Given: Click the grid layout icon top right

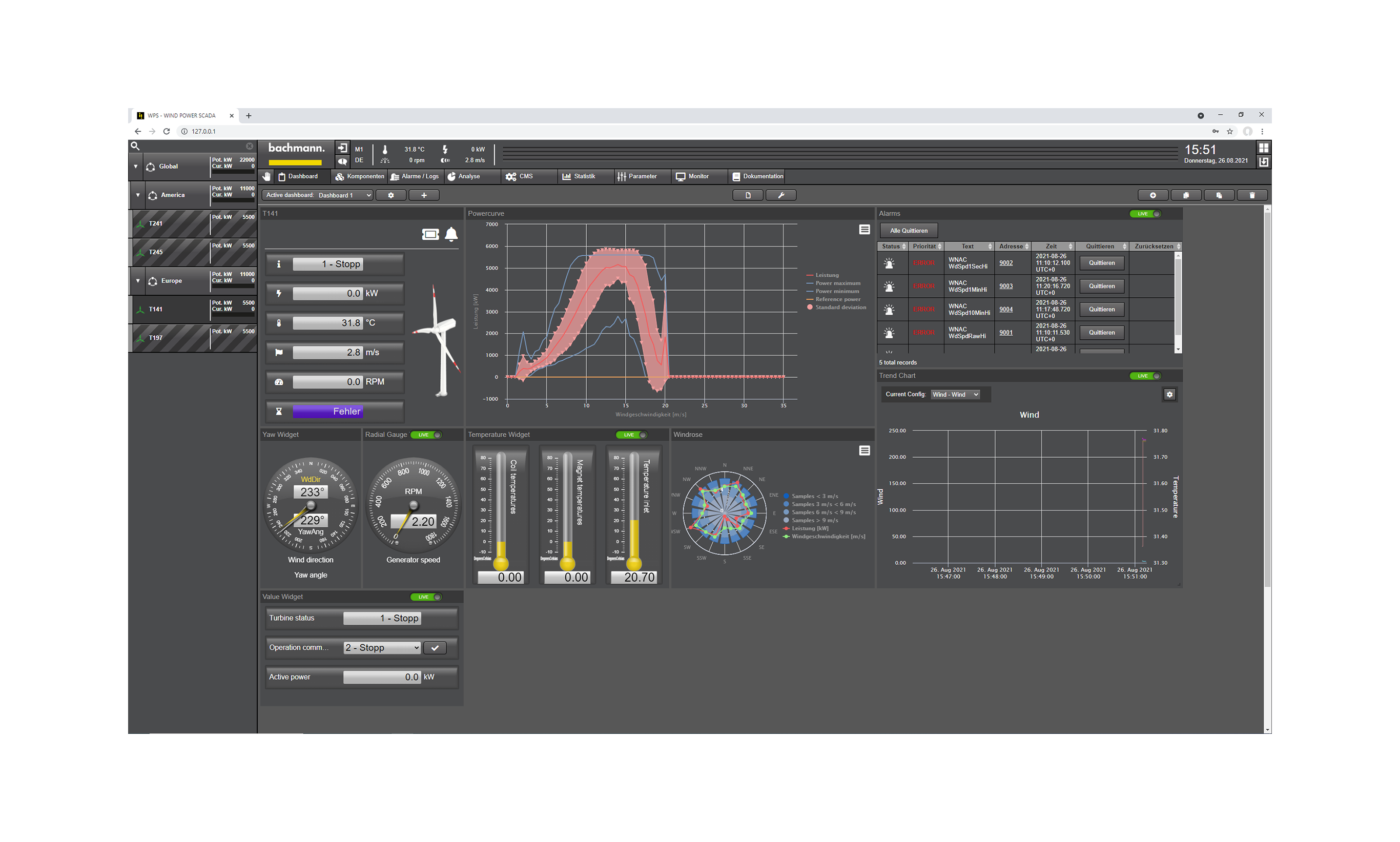Looking at the screenshot, I should click(1263, 148).
